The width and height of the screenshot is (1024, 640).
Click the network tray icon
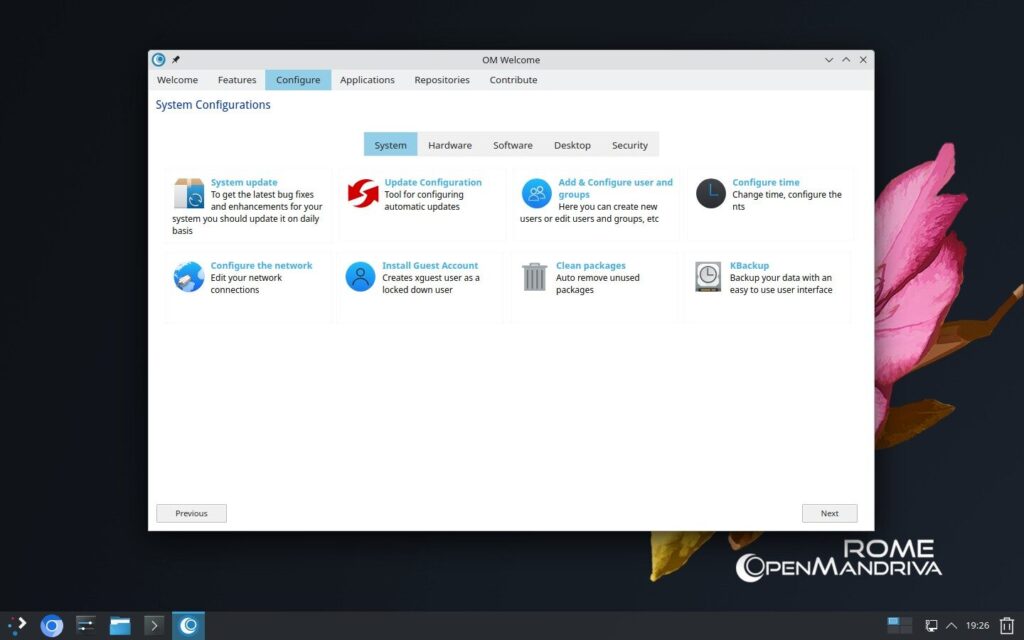point(931,626)
